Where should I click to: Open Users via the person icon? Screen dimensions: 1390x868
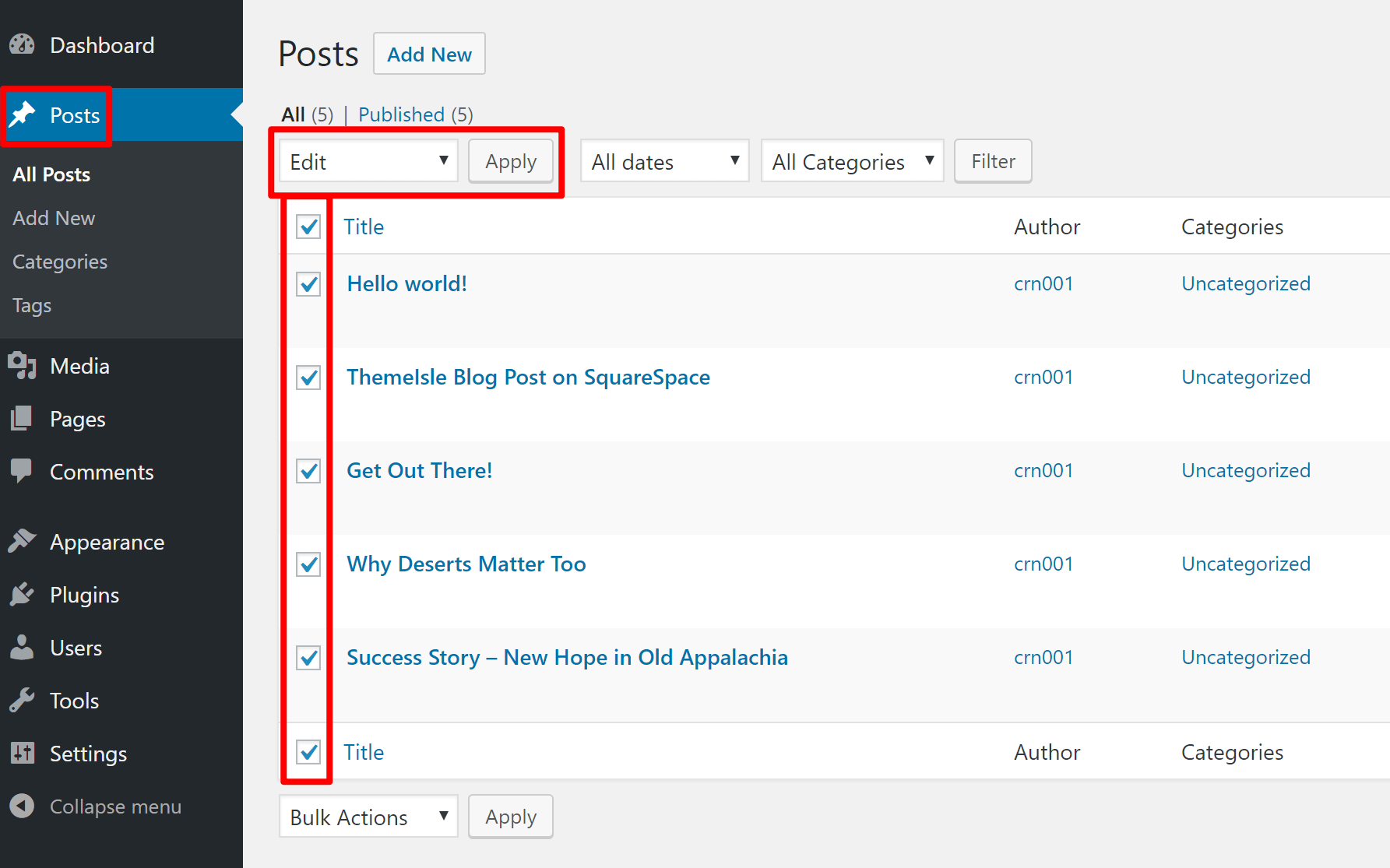(x=22, y=647)
